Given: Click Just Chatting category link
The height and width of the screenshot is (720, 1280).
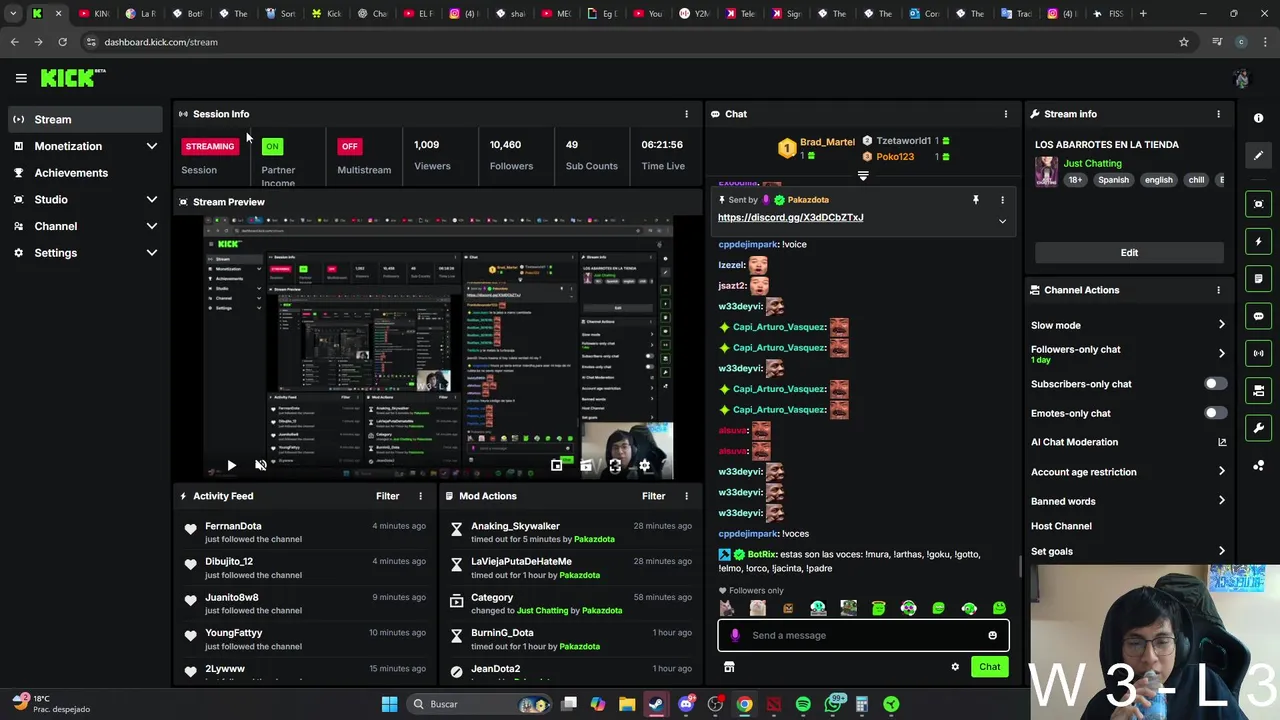Looking at the screenshot, I should pos(1092,163).
